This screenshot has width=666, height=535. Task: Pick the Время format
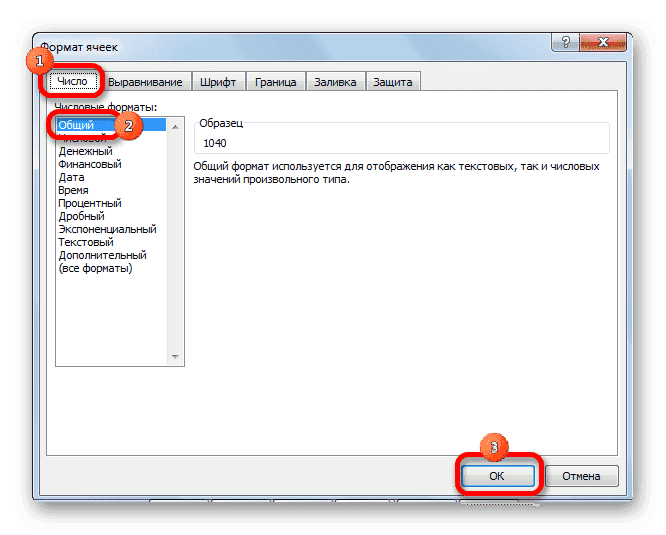pos(111,190)
